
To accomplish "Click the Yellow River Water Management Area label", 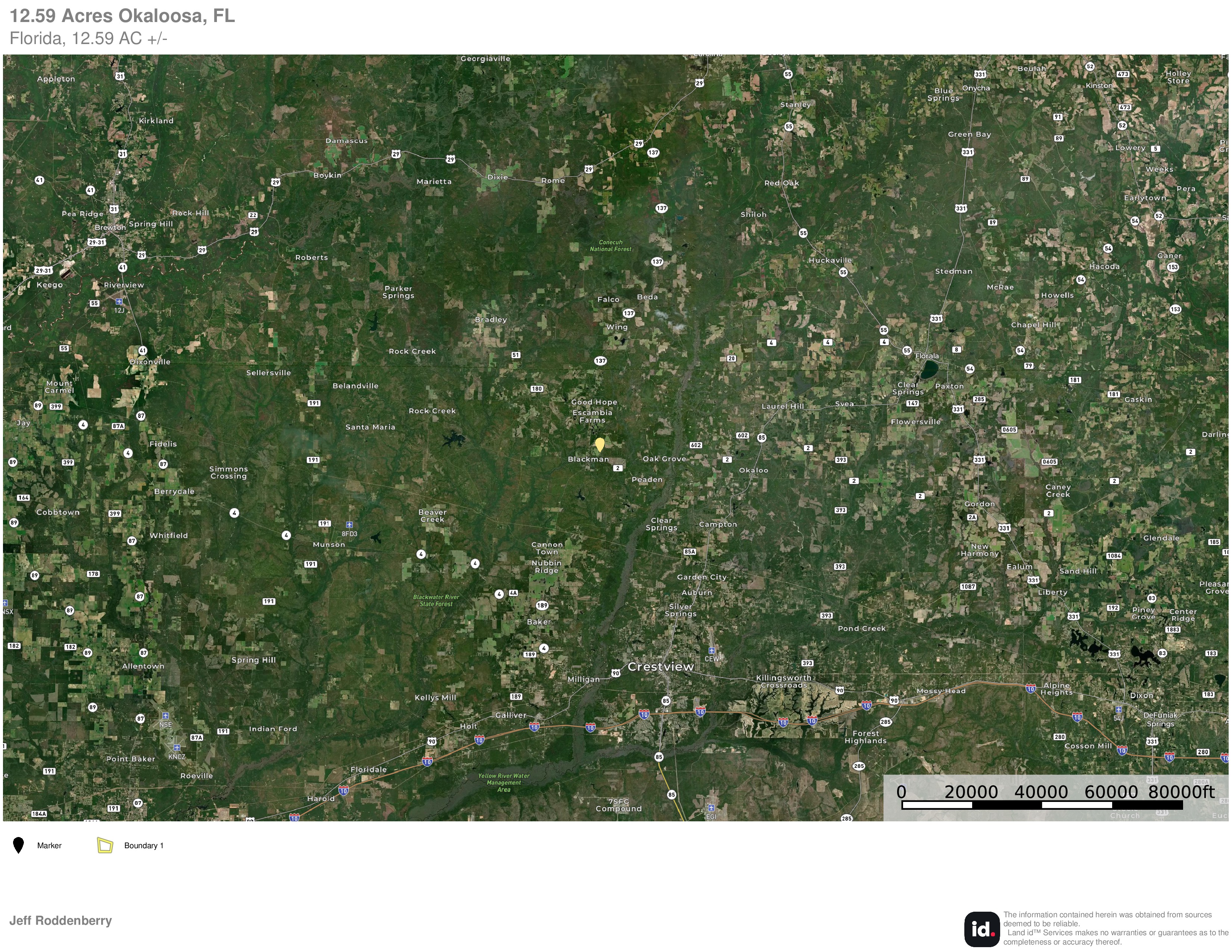I will 504,782.
